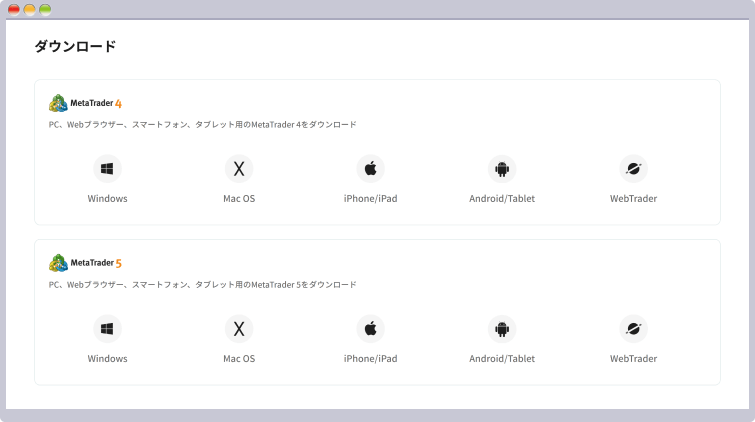
Task: Click the MetaTrader 5 Mac OS icon
Action: tap(239, 328)
